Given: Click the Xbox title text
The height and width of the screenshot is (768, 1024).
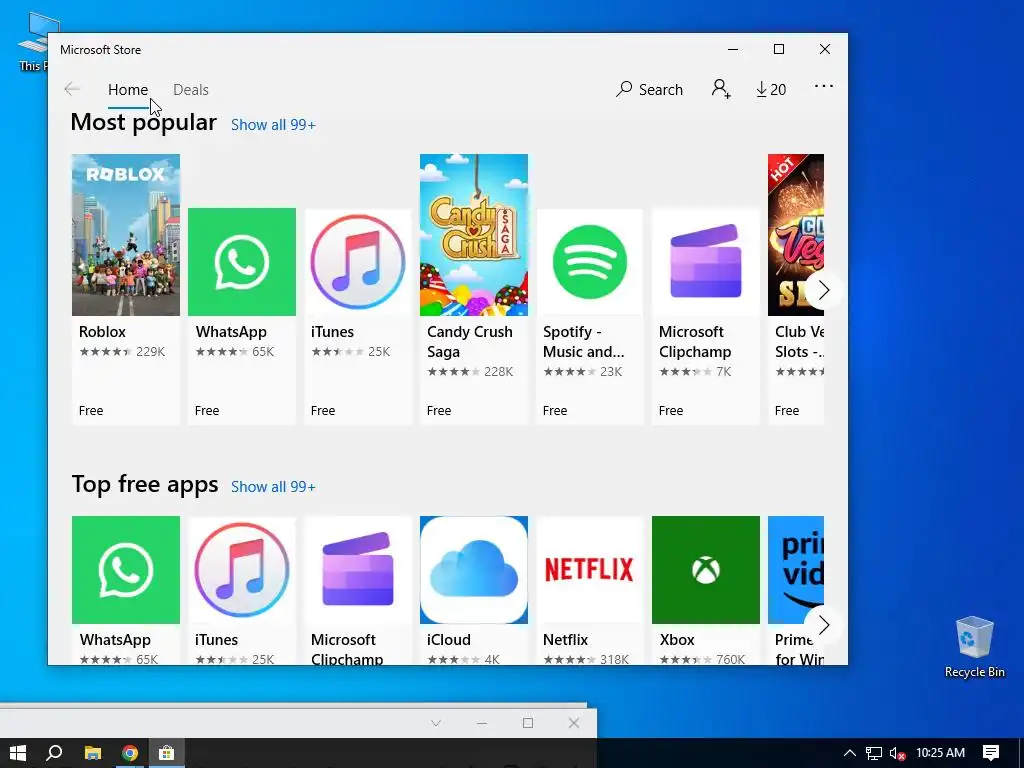Looking at the screenshot, I should [677, 640].
